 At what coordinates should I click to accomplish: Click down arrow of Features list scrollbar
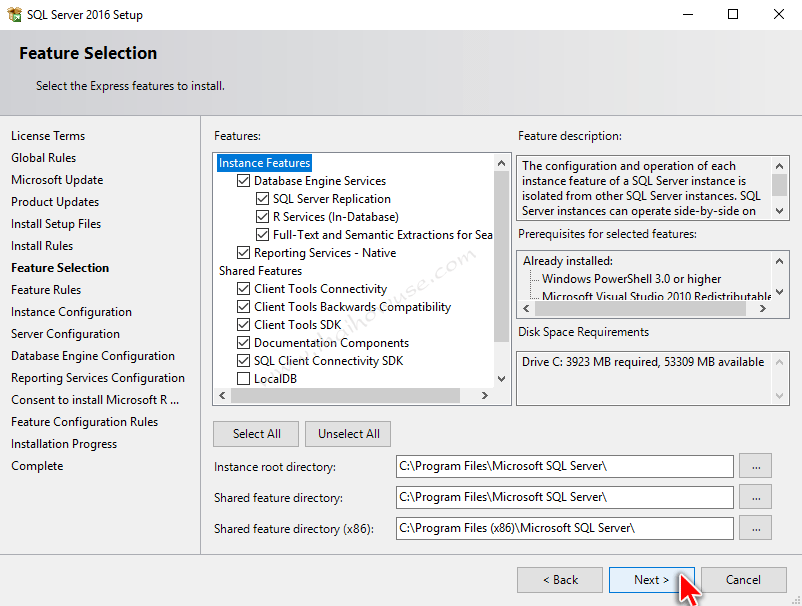tap(501, 379)
